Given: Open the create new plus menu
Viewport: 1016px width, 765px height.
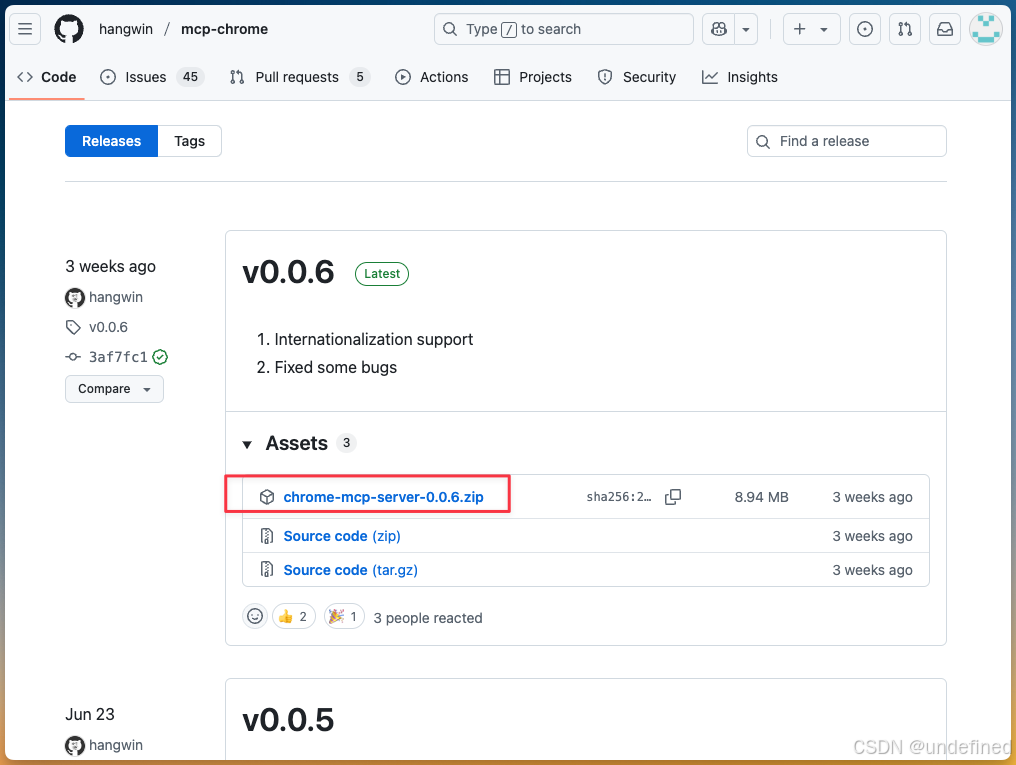Looking at the screenshot, I should coord(811,29).
